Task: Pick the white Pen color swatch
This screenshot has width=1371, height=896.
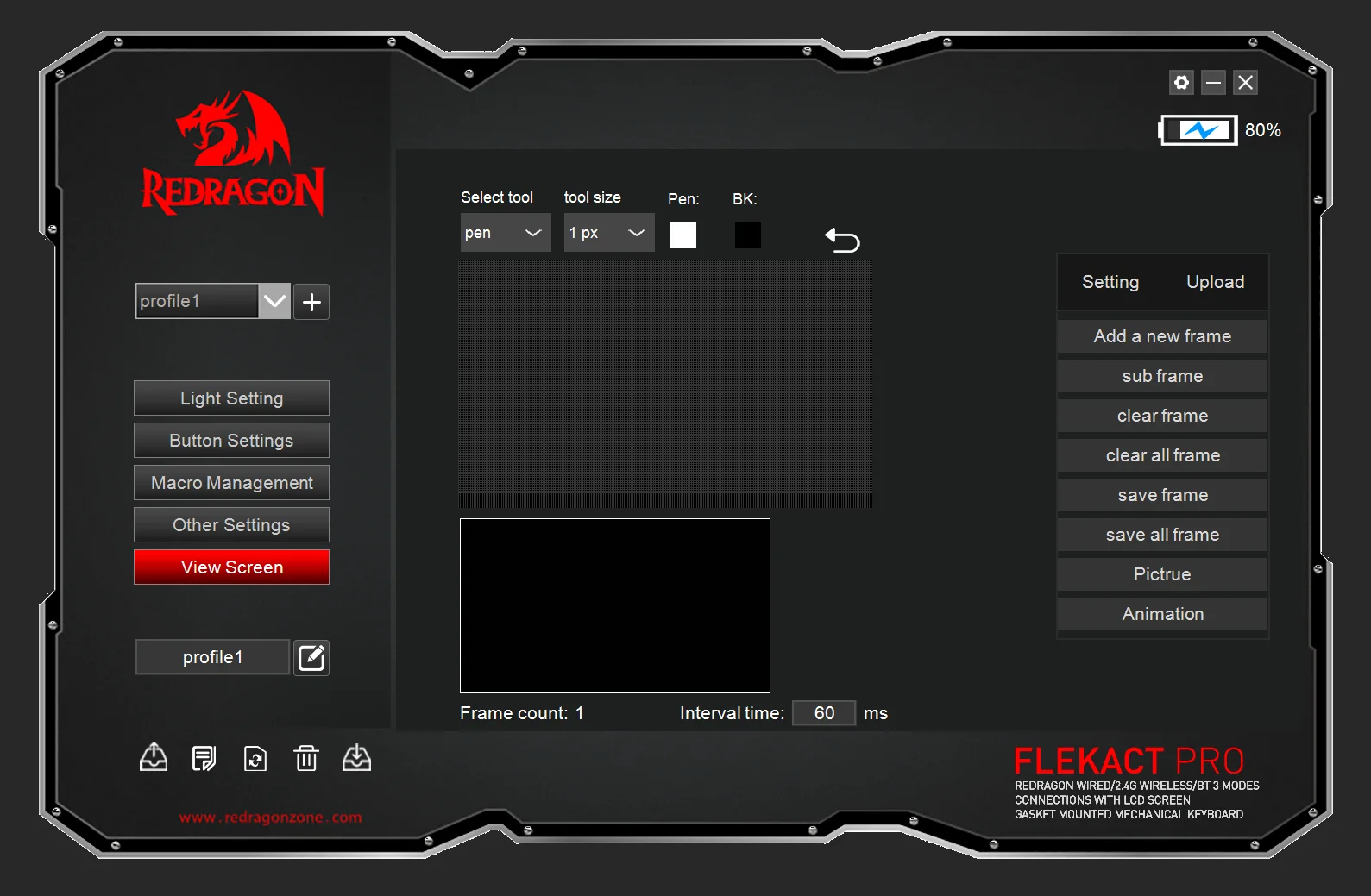Action: 683,235
